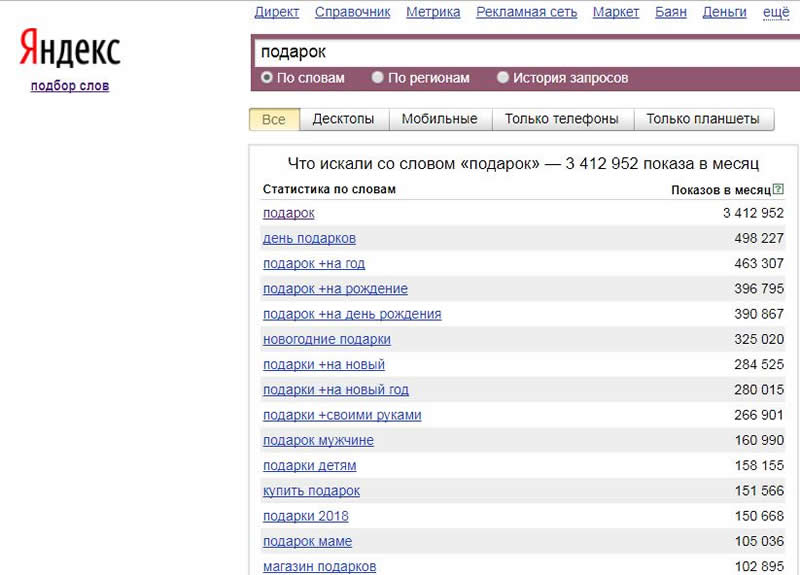Select the 'Все' devices tab
800x575 pixels.
pos(273,119)
